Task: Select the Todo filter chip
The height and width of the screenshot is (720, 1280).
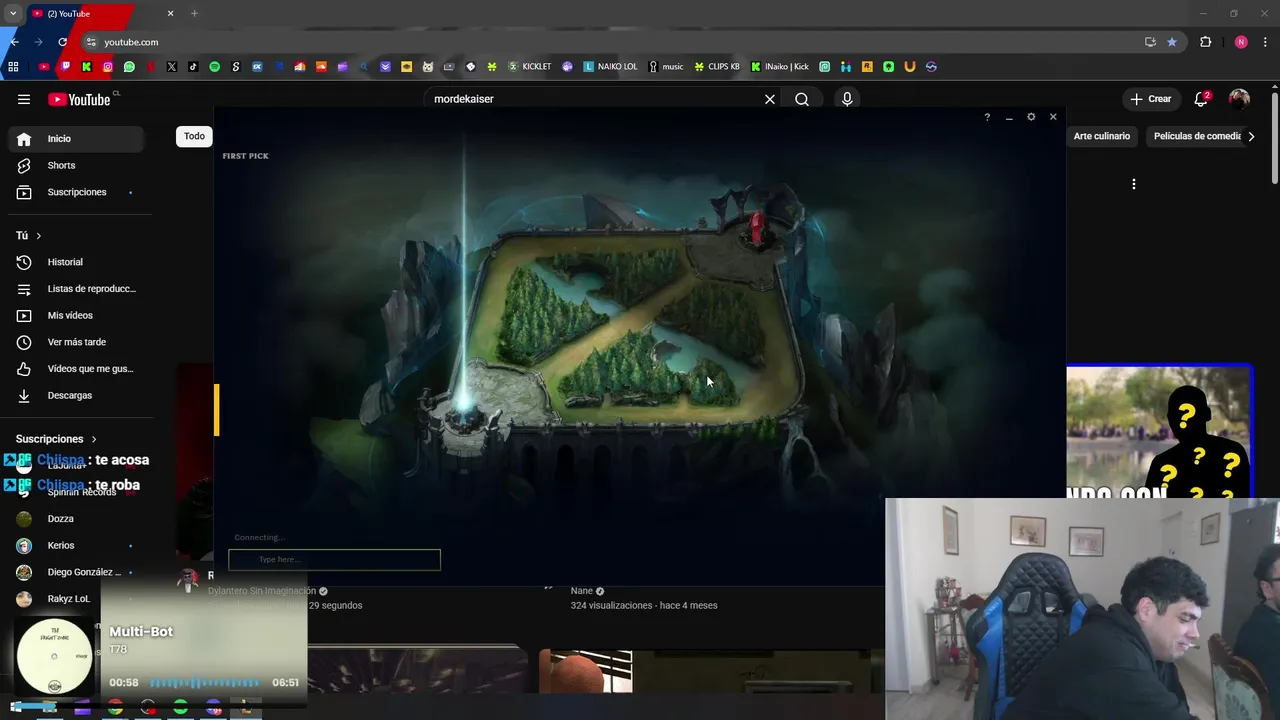Action: pos(194,136)
